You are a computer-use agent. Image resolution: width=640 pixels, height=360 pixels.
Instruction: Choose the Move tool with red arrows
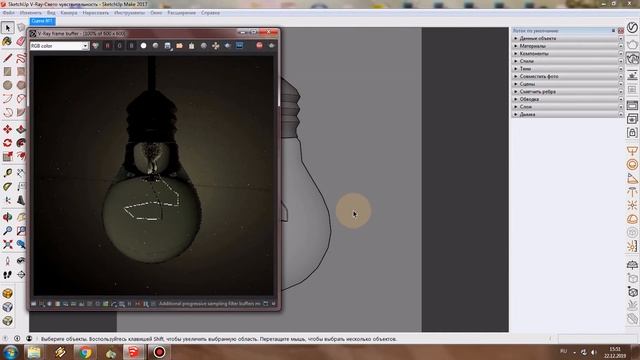point(7,129)
